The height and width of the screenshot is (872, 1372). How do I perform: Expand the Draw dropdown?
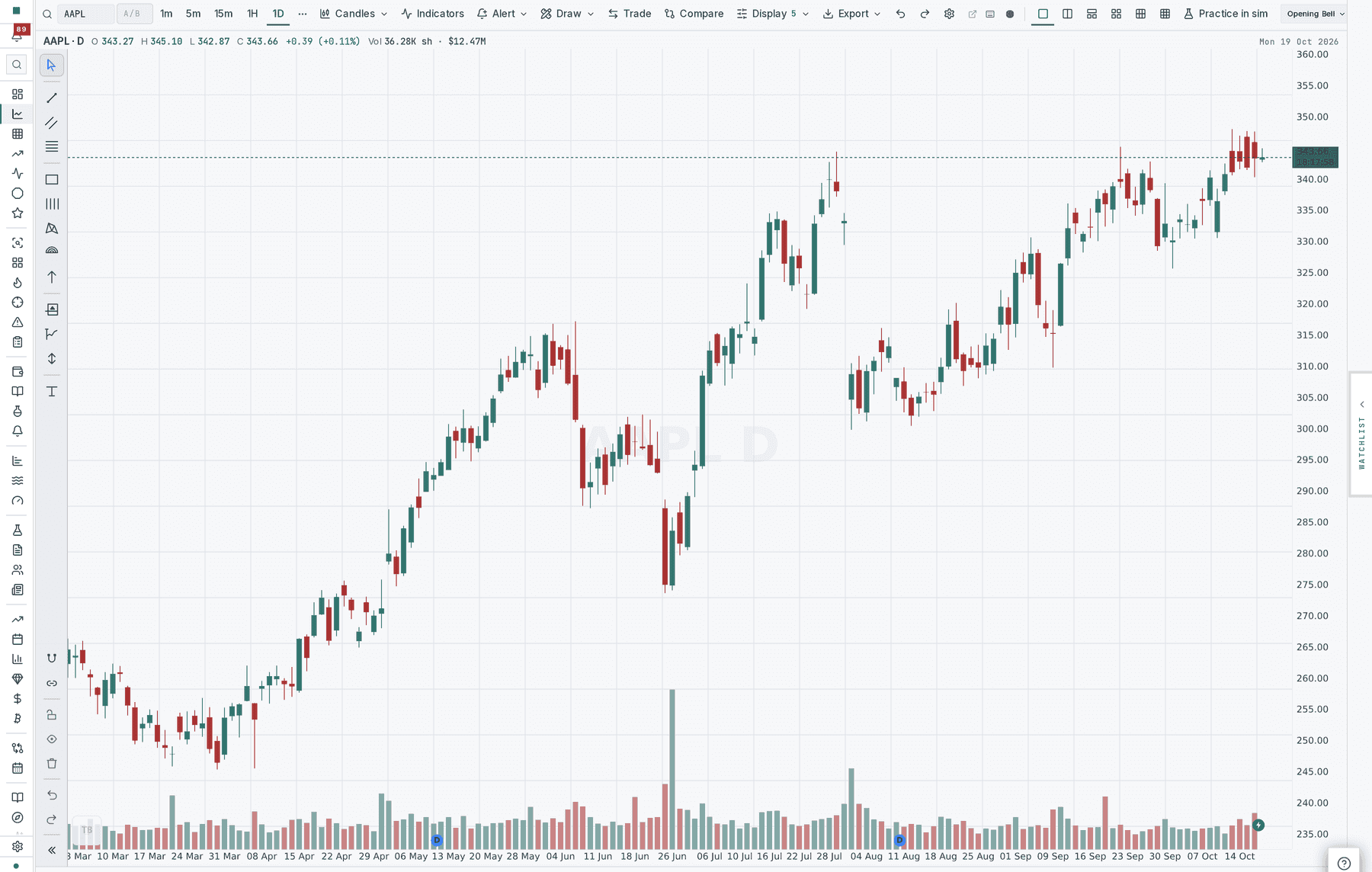(x=567, y=14)
